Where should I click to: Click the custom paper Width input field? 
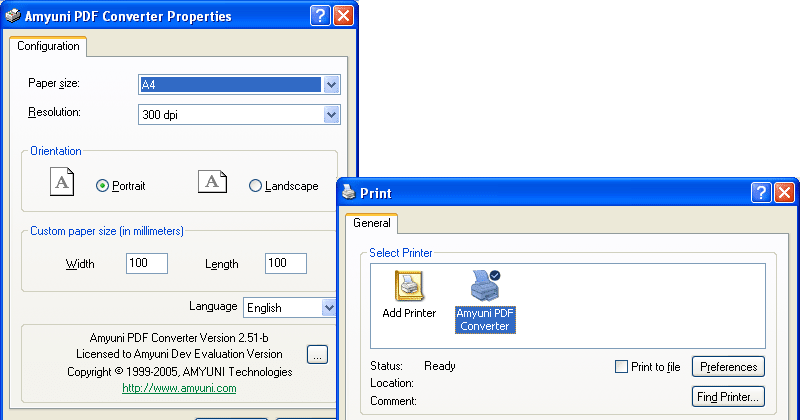coord(147,263)
